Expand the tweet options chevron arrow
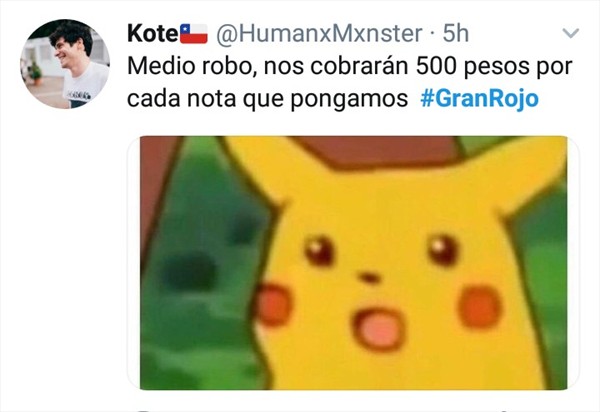 pos(571,33)
